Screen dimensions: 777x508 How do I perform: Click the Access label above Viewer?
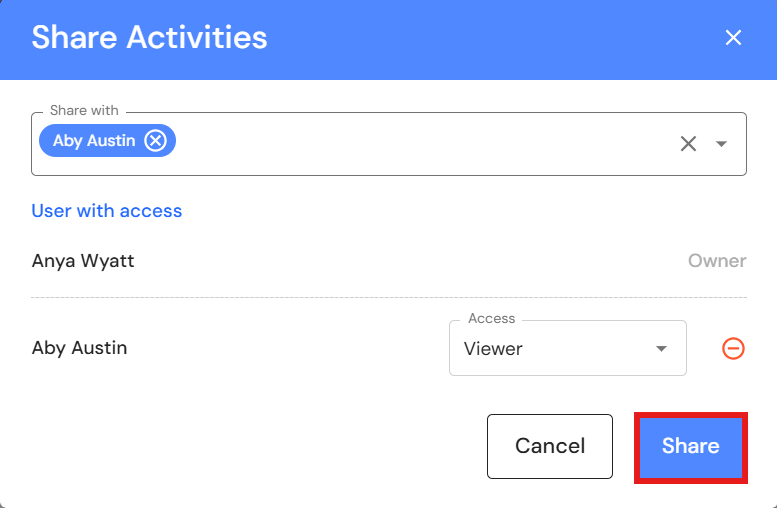tap(492, 319)
